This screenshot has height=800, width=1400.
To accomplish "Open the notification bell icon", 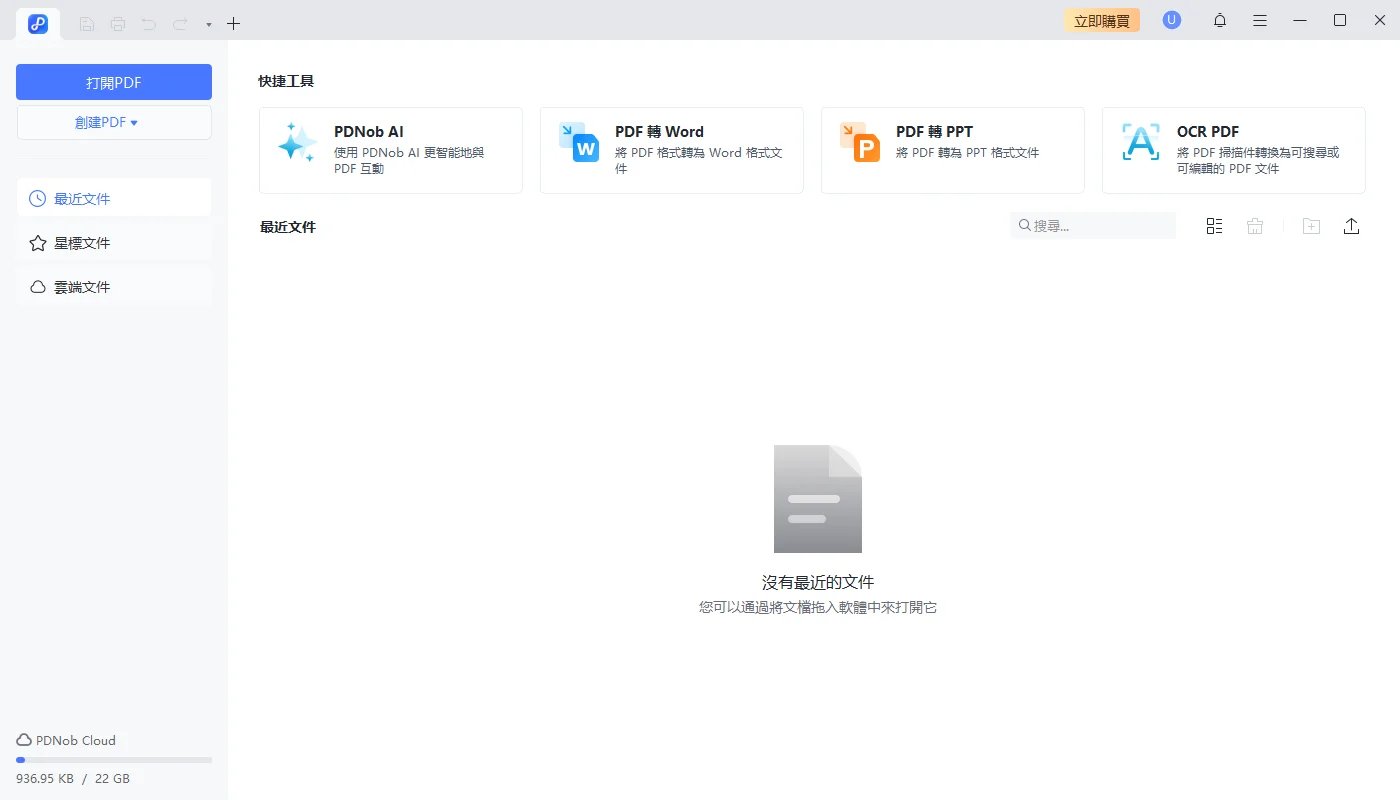I will (x=1220, y=20).
